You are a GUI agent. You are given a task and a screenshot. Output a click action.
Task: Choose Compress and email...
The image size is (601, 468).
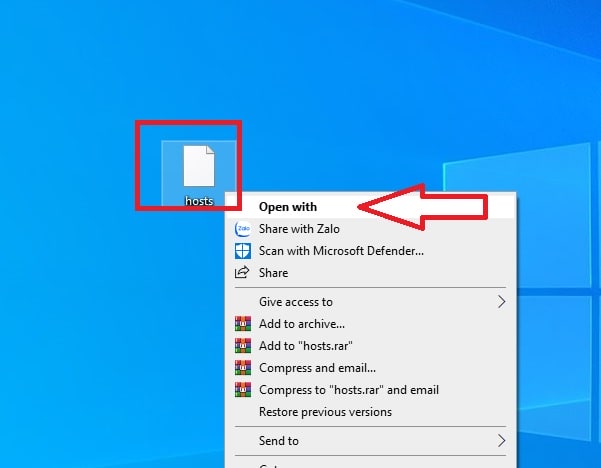click(370, 368)
